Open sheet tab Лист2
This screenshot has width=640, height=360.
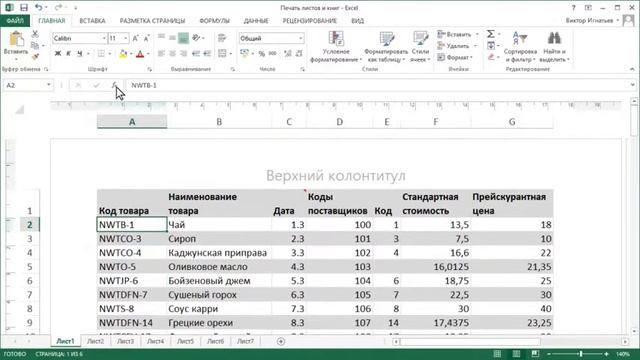[96, 341]
